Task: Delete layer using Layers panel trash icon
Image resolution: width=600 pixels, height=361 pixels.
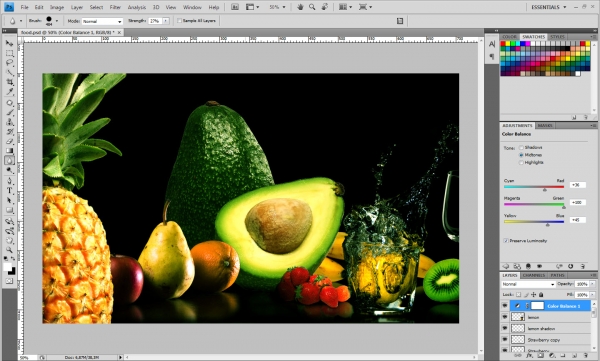Action: (585, 356)
